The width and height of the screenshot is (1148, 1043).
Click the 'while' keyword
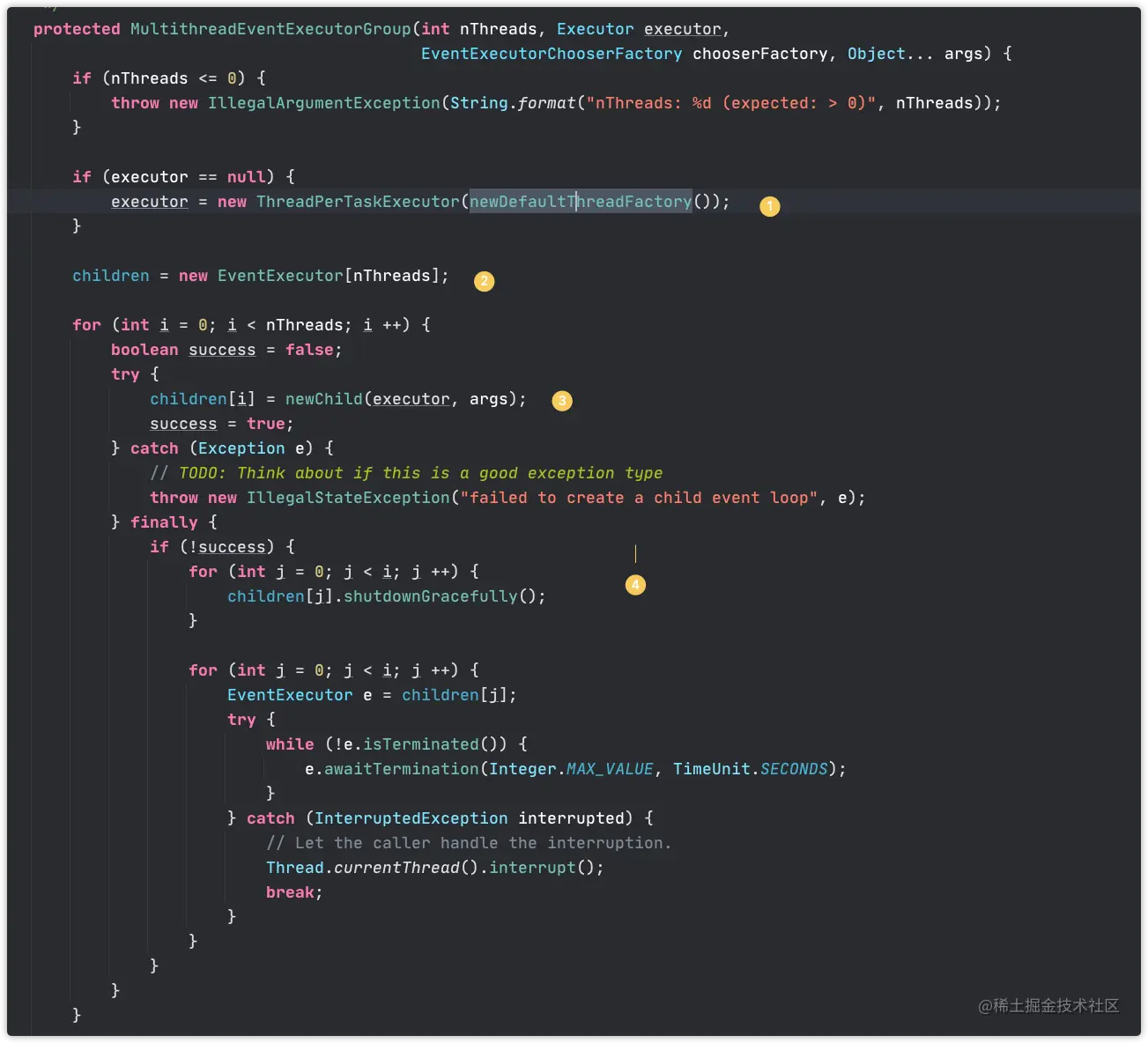290,744
